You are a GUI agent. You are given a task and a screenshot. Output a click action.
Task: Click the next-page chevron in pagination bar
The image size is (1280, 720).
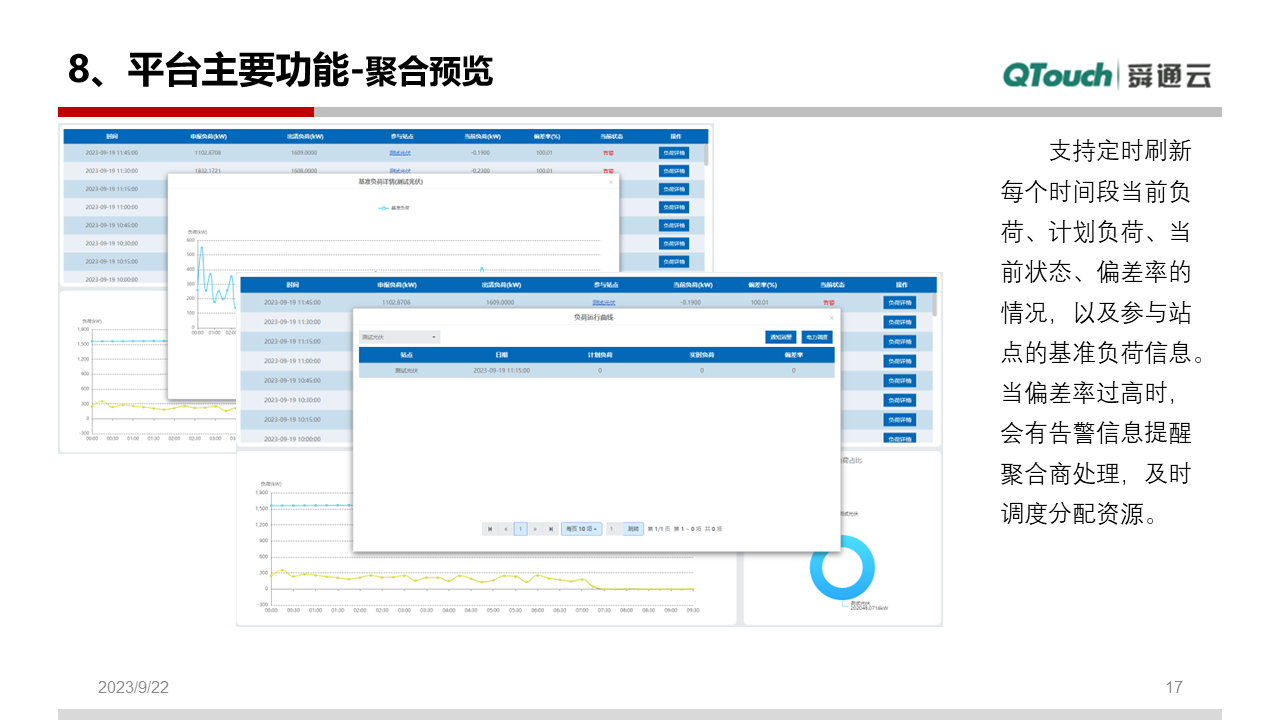(x=535, y=528)
